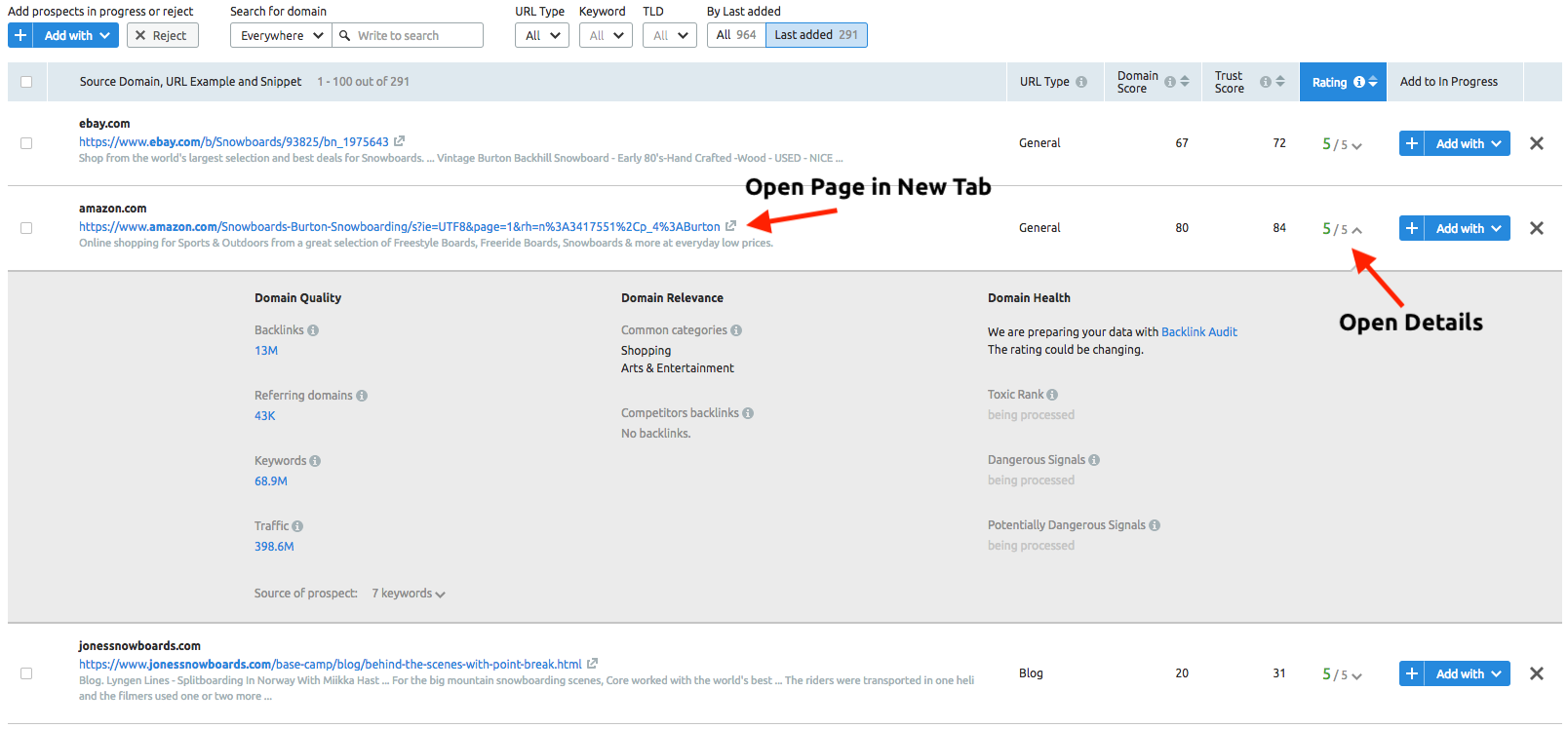Image resolution: width=1568 pixels, height=729 pixels.
Task: Open jonessnowboards URL external link icon
Action: click(x=593, y=664)
